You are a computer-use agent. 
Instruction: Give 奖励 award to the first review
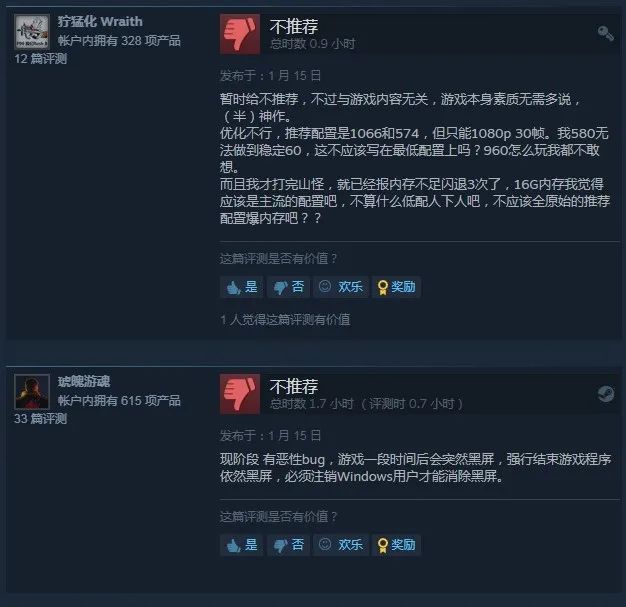(396, 287)
